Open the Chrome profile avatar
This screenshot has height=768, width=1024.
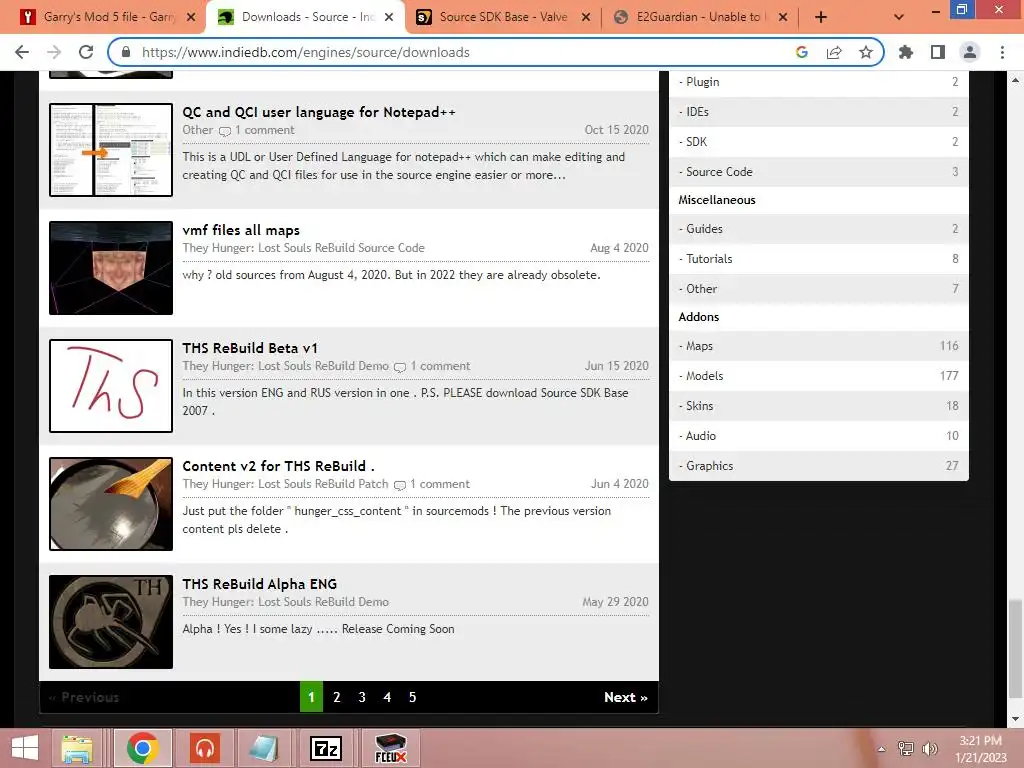(x=970, y=52)
